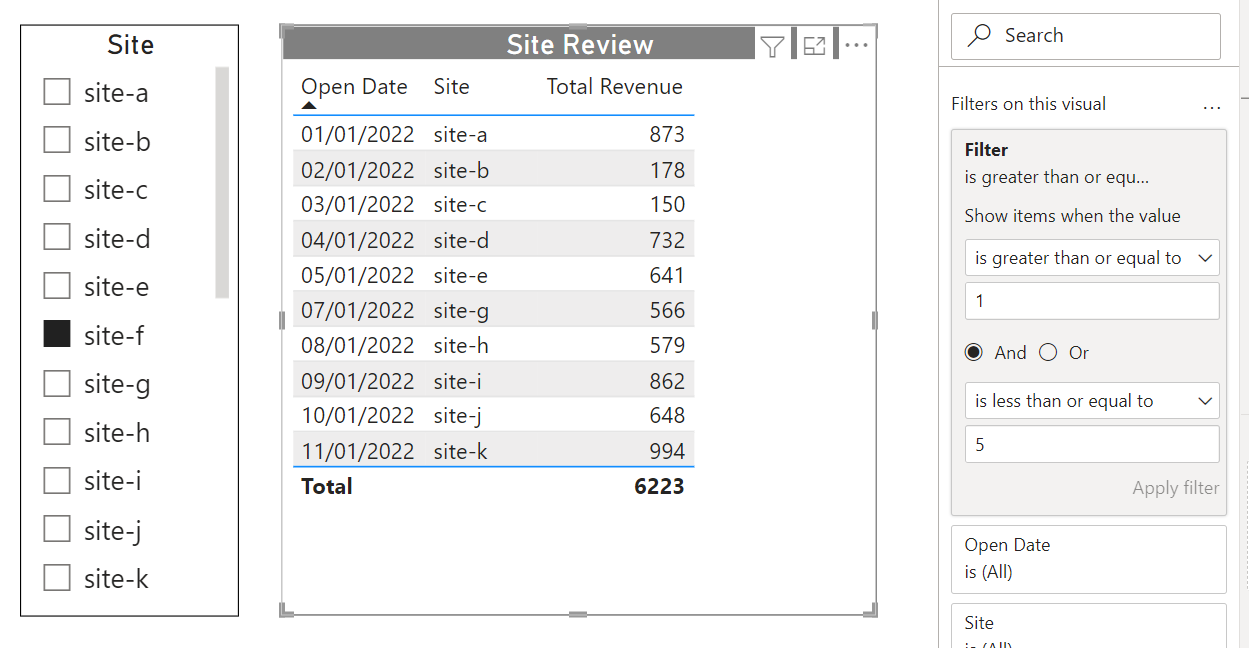
Task: Open more options ellipsis on Site Review
Action: (857, 45)
